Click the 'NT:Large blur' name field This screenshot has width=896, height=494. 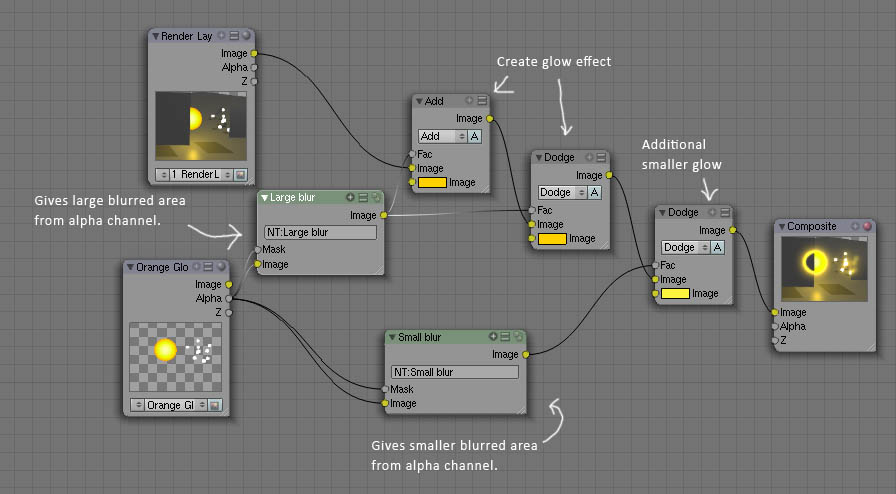point(321,232)
